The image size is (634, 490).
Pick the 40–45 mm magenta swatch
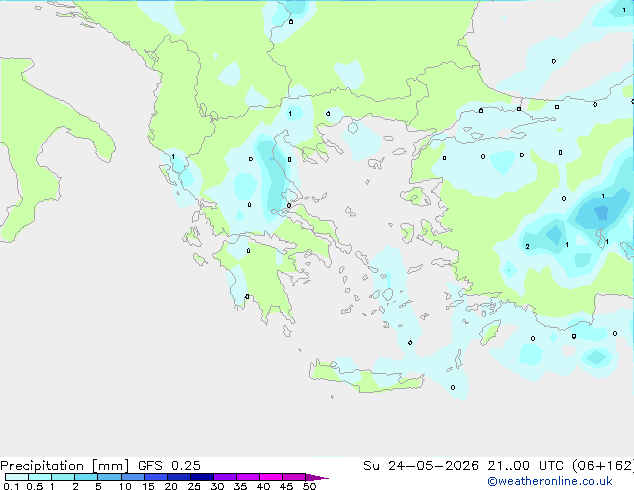pyautogui.click(x=271, y=477)
